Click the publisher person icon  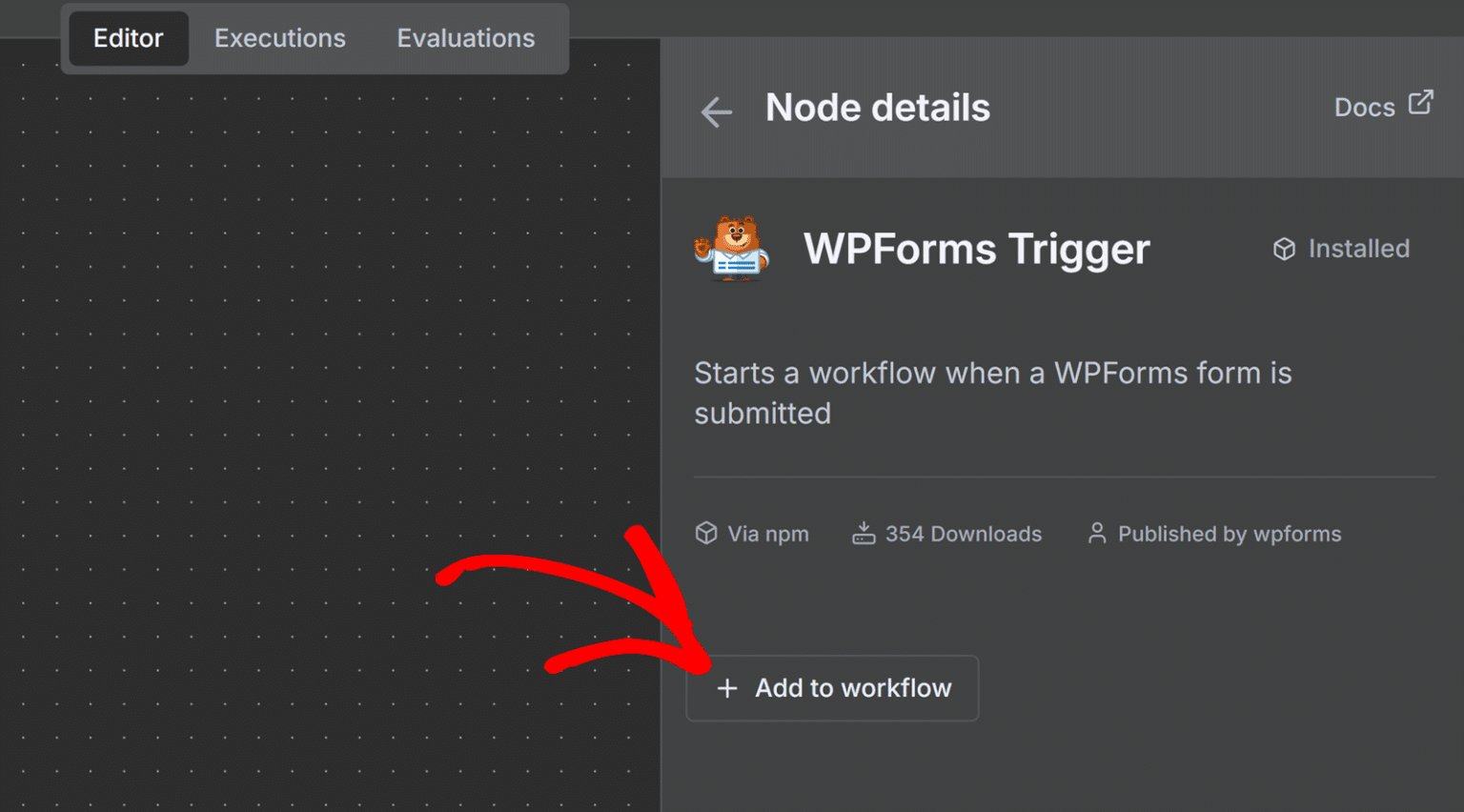point(1096,533)
